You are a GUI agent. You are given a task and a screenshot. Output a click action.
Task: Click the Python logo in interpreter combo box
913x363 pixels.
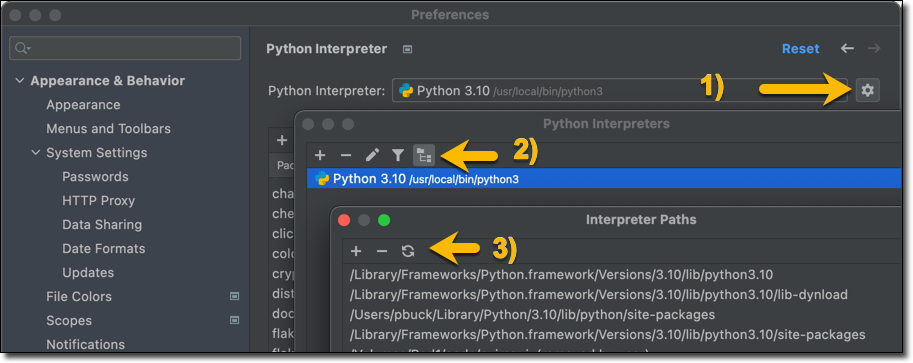pos(406,90)
